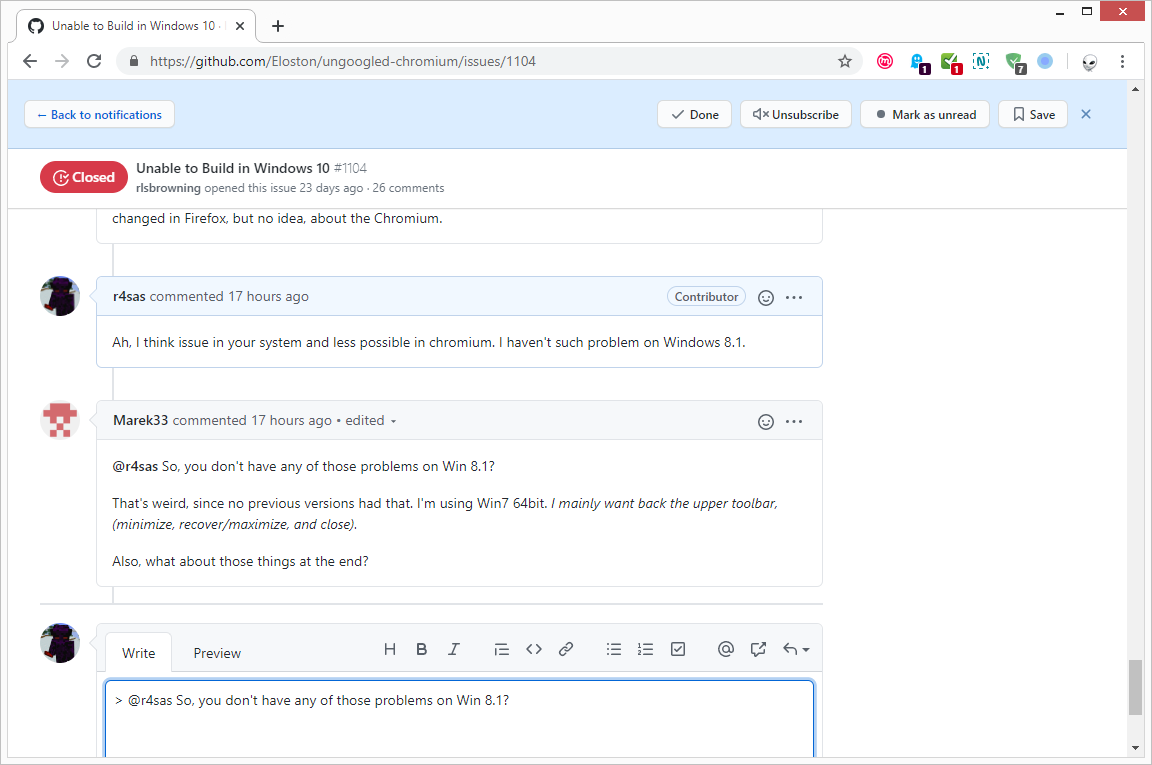The image size is (1152, 765).
Task: Click the 17 hours ago timestamp on r4sas comment
Action: (x=268, y=296)
